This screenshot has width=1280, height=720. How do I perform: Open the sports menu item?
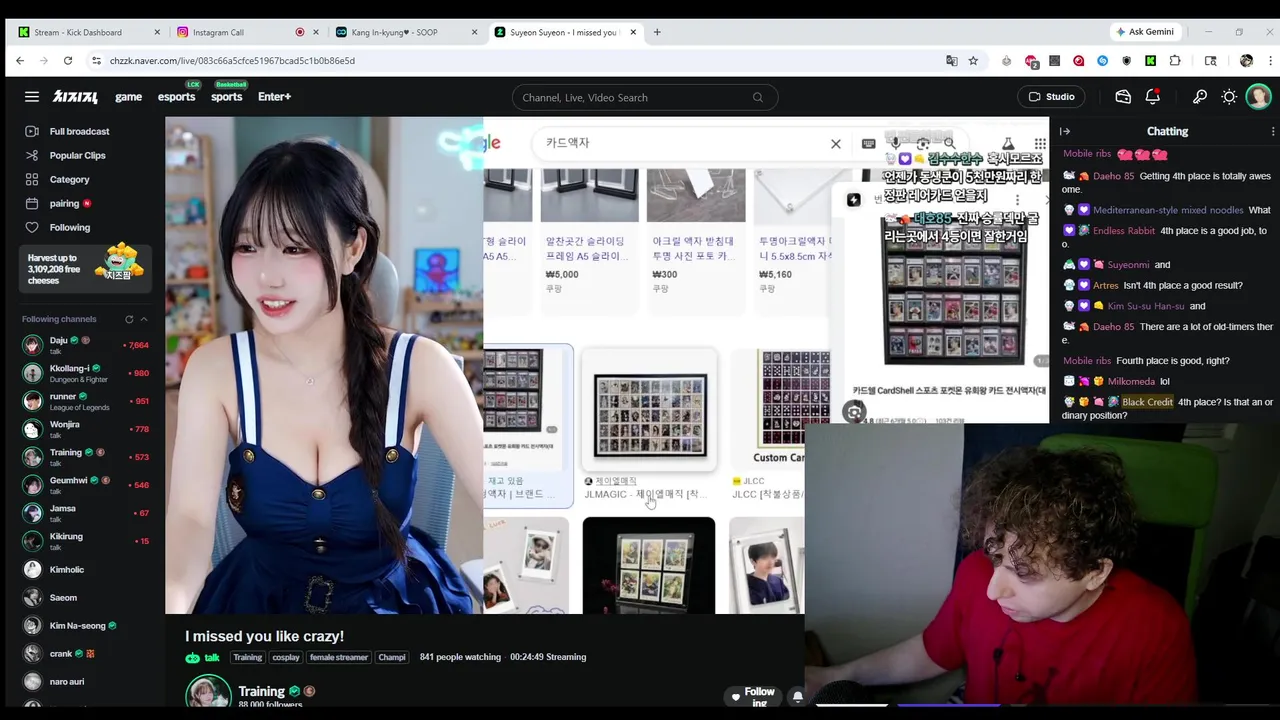[x=226, y=97]
